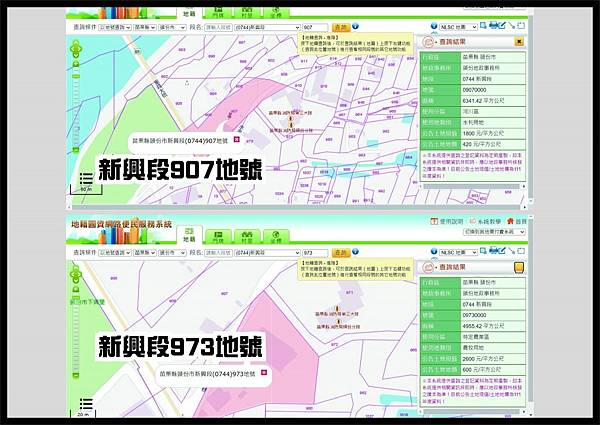This screenshot has height=425, width=600.
Task: Select the zoom-box tool in the upper toolbar
Action: pos(483,25)
